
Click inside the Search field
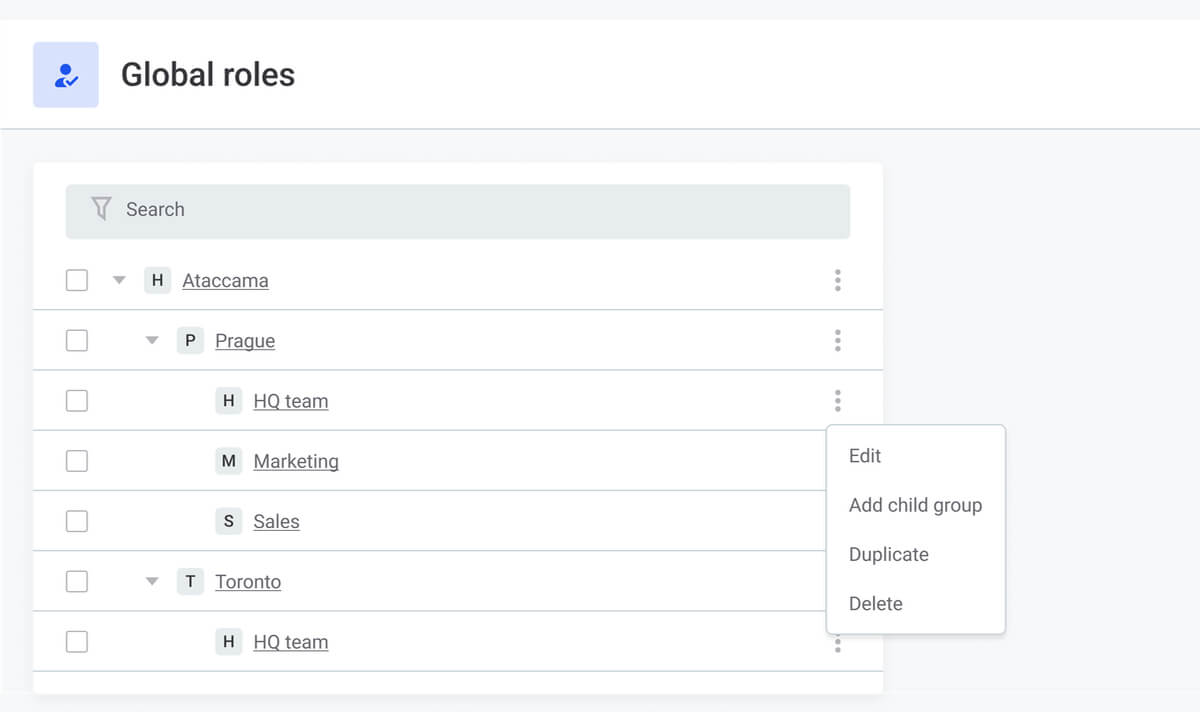pyautogui.click(x=400, y=210)
